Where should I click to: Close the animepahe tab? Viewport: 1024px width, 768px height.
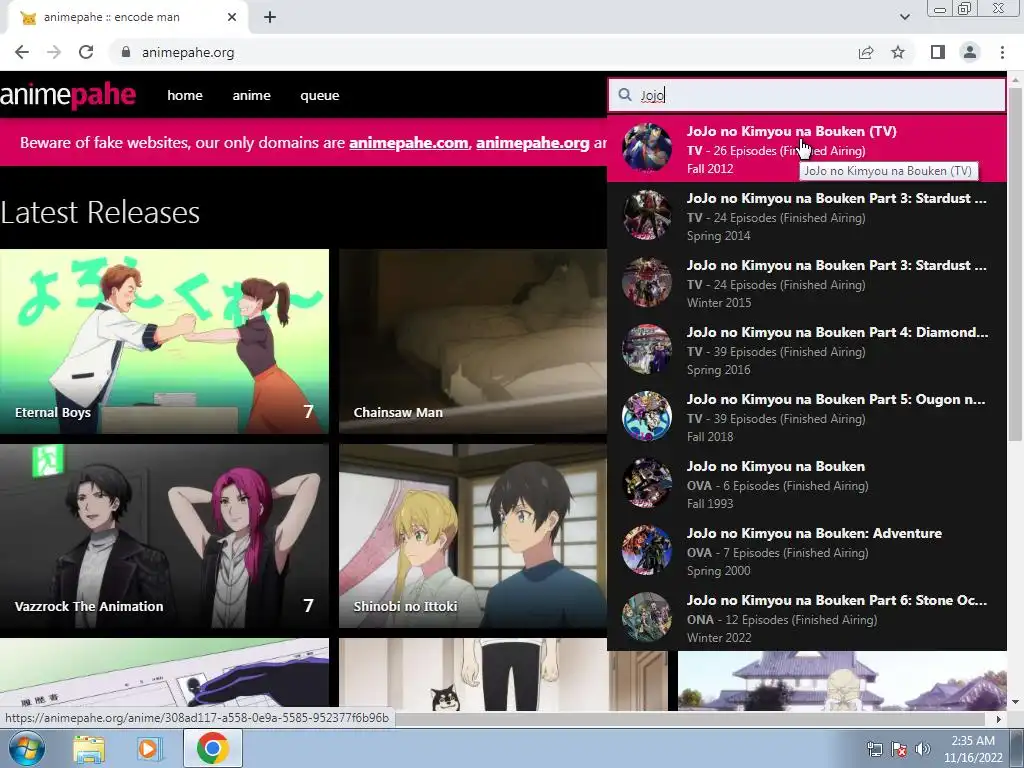[232, 17]
